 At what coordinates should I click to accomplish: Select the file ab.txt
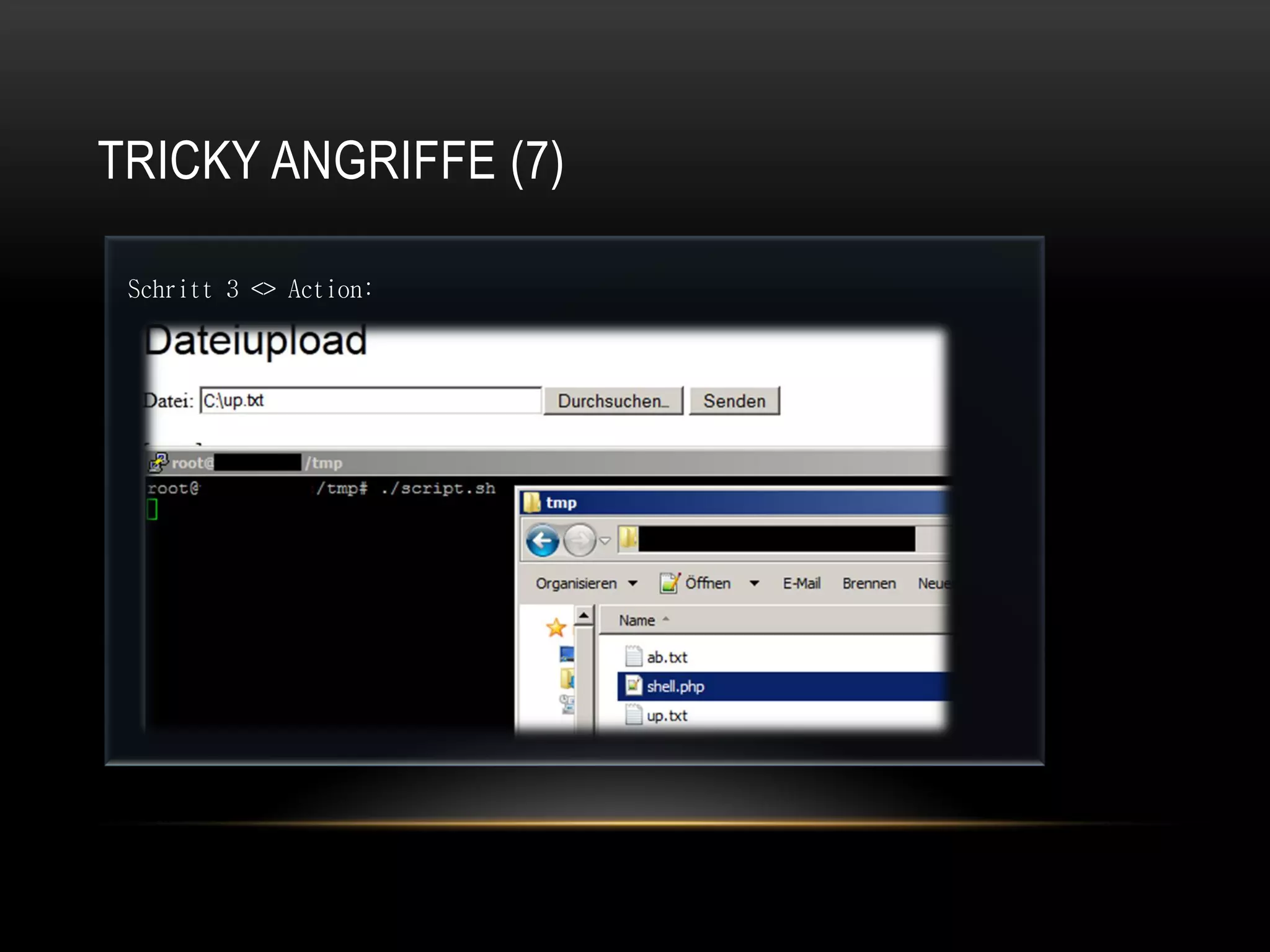coord(667,657)
